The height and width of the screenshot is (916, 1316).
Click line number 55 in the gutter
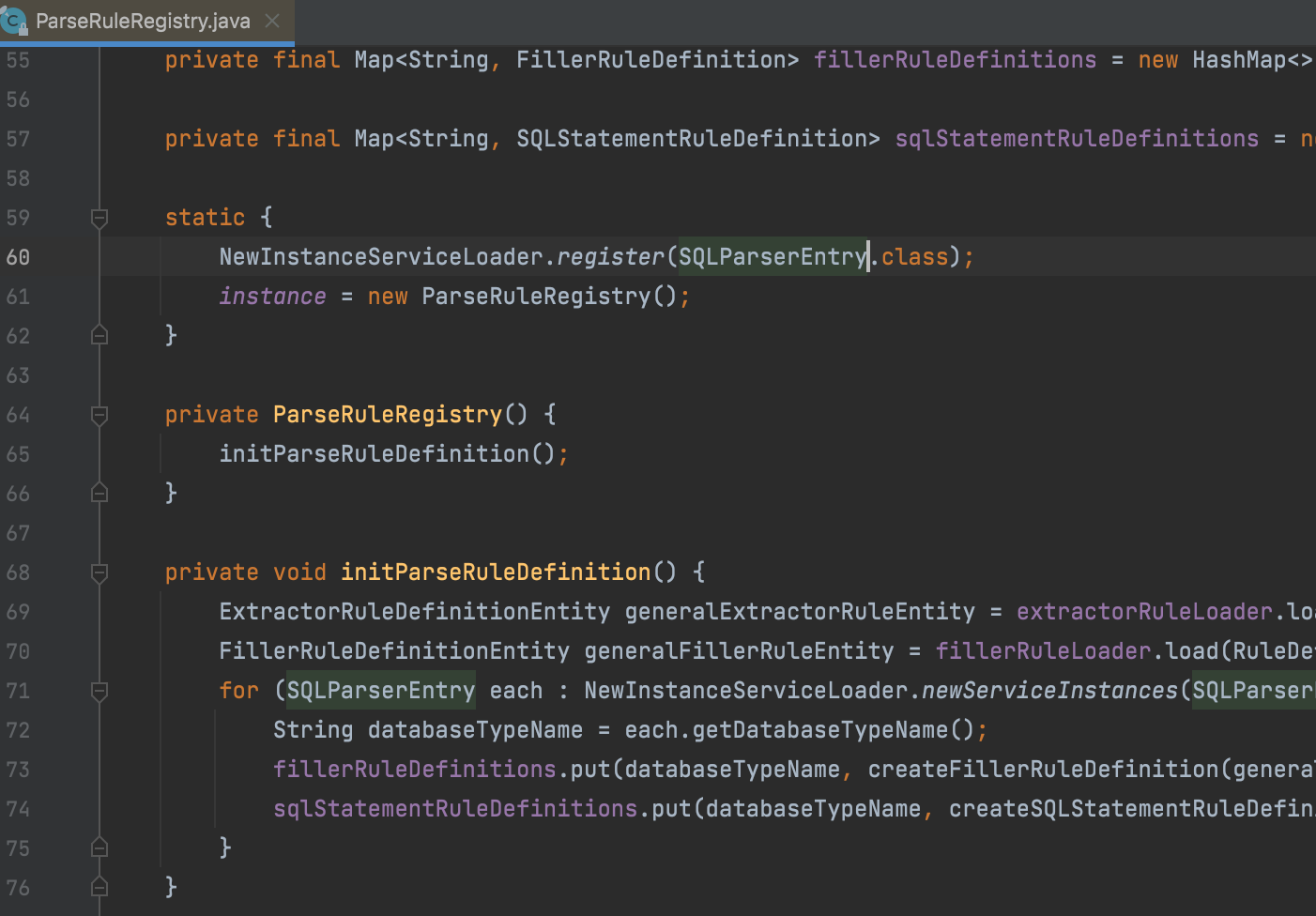pos(18,60)
